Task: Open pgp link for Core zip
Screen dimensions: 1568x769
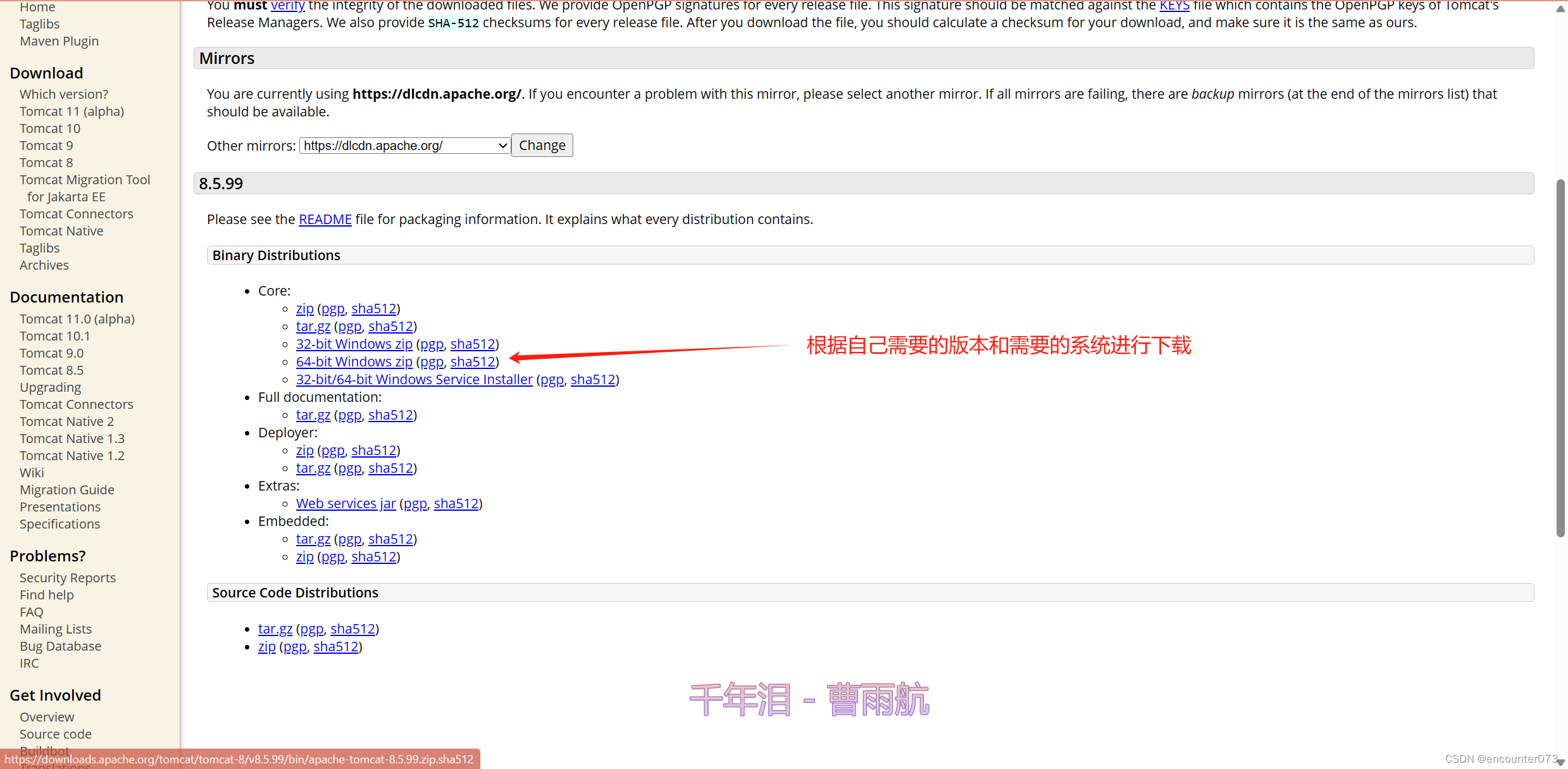Action: point(333,309)
